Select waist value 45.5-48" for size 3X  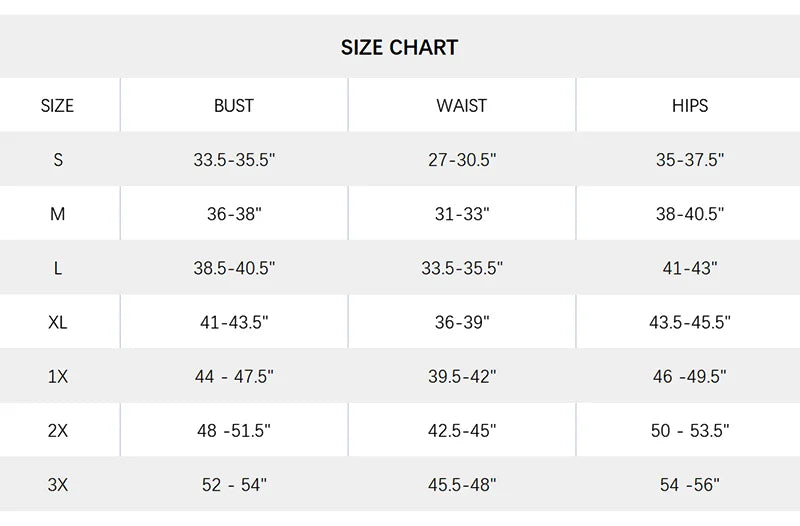pos(461,485)
